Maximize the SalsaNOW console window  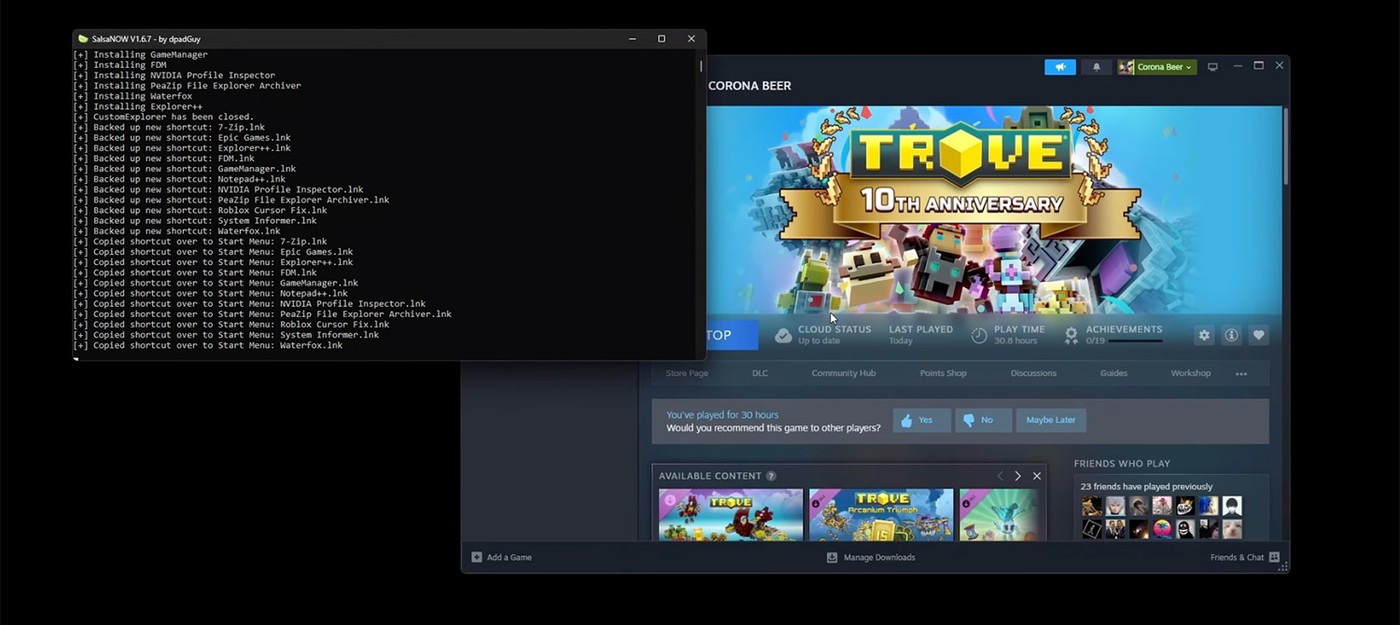pyautogui.click(x=661, y=39)
